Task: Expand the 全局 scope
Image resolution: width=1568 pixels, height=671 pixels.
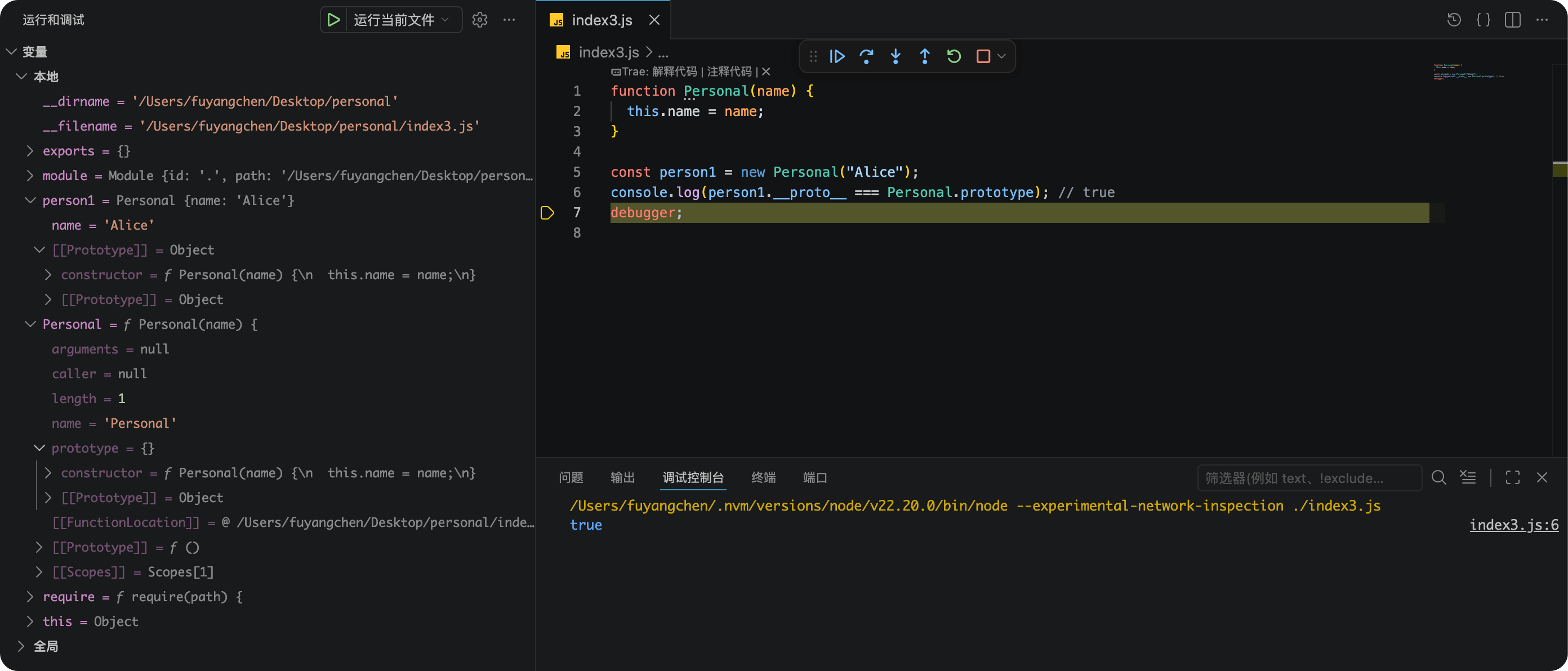Action: coord(21,646)
